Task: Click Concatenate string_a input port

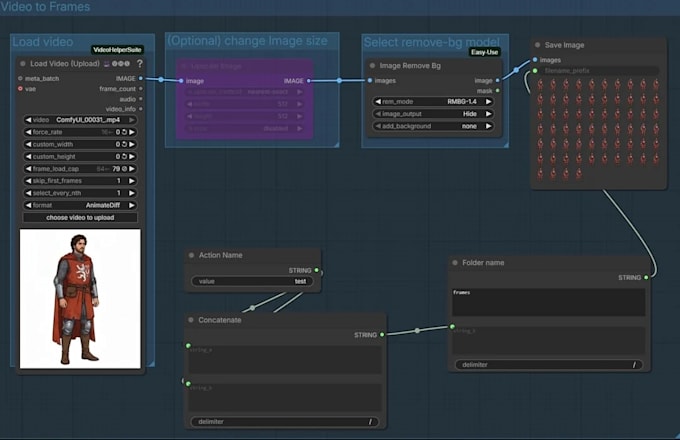Action: (188, 345)
